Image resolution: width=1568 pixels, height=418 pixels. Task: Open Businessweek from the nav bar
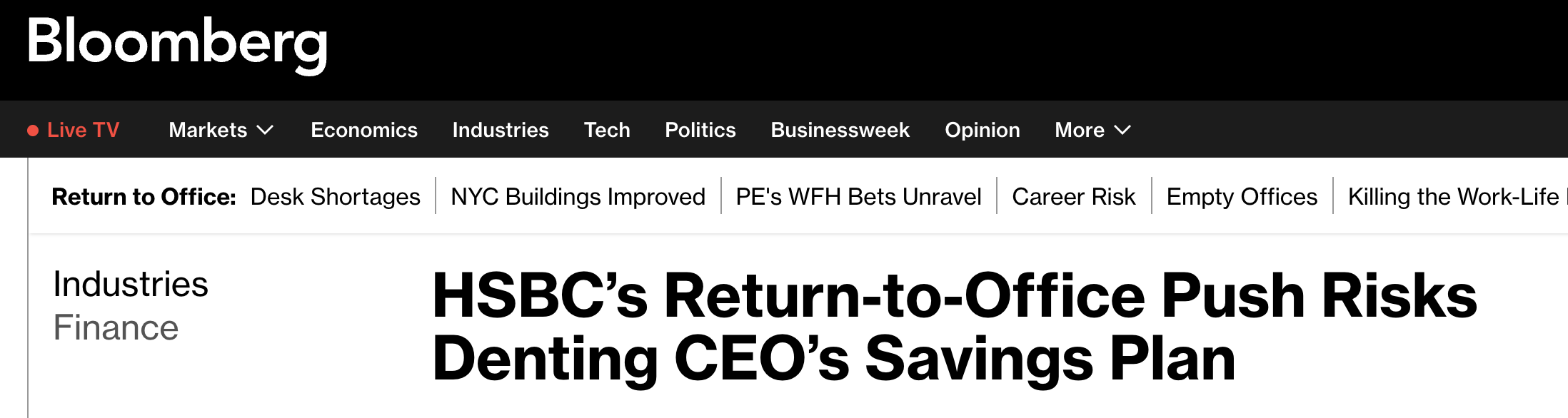pos(840,130)
